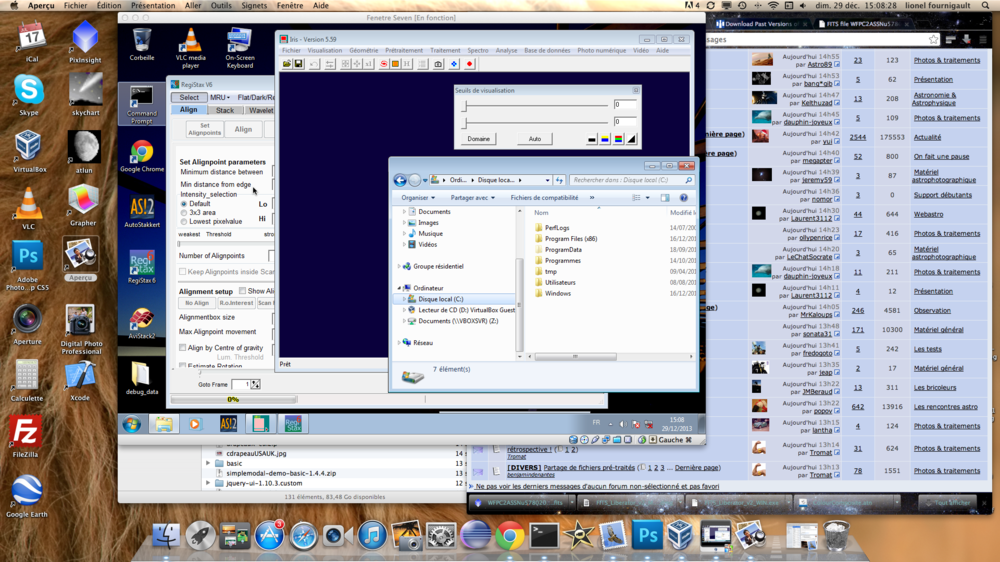
Task: Click the orange square icon in Iris toolbar
Action: click(x=395, y=64)
